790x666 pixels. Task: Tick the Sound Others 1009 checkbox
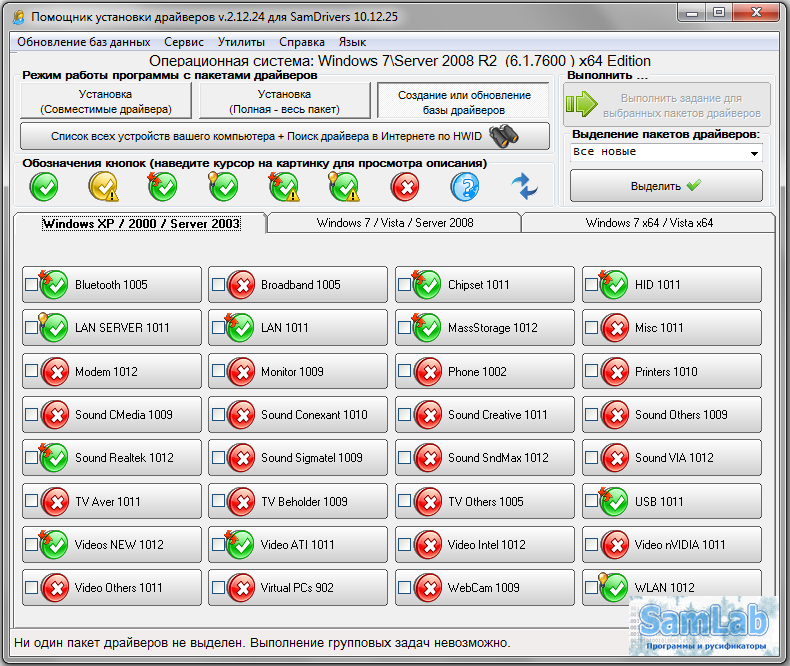591,415
